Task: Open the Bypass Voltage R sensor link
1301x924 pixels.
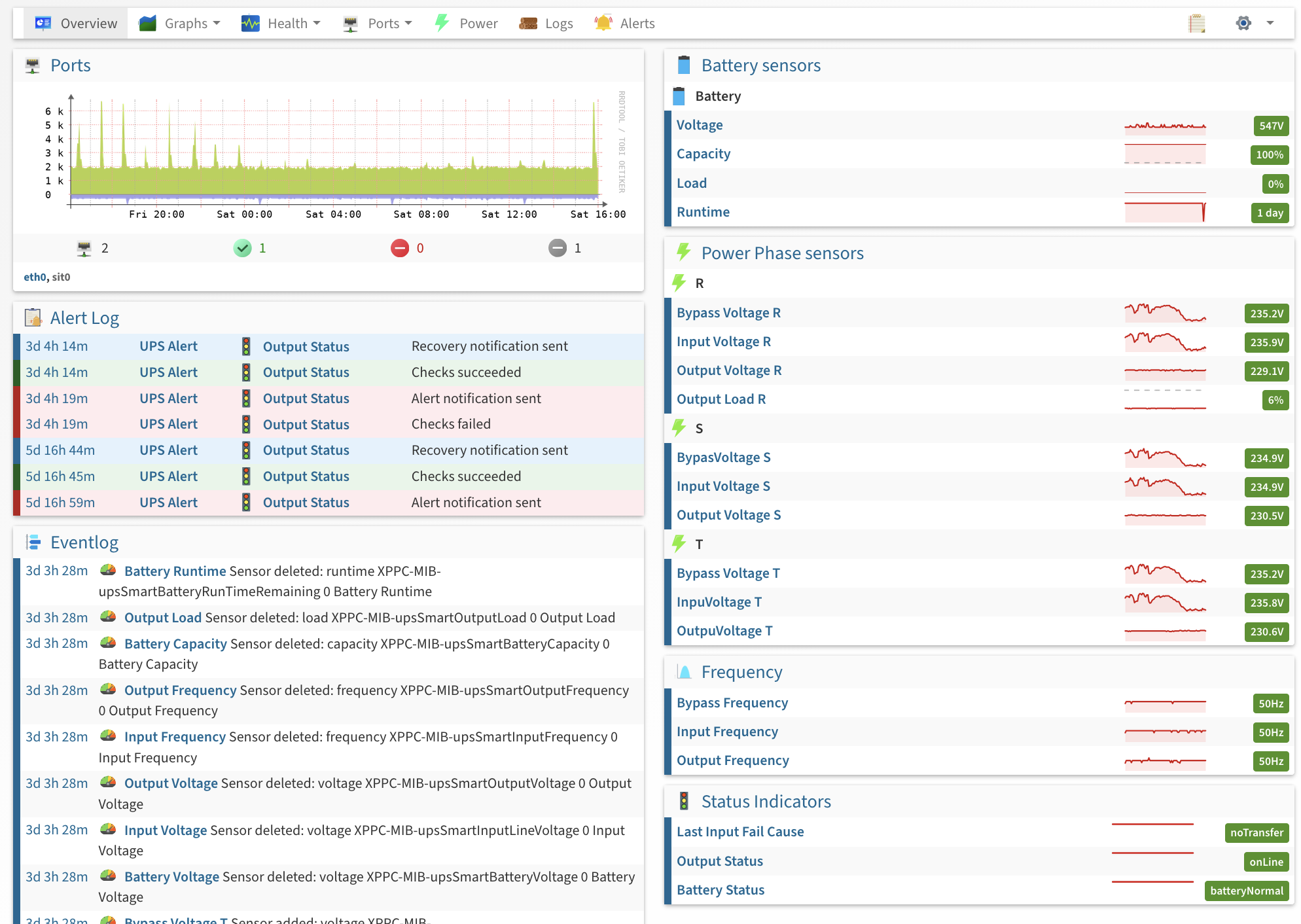Action: coord(728,313)
